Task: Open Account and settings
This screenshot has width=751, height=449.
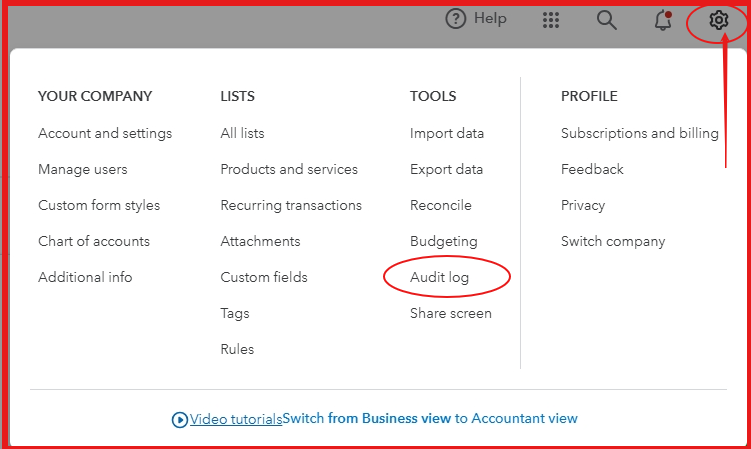Action: 105,133
